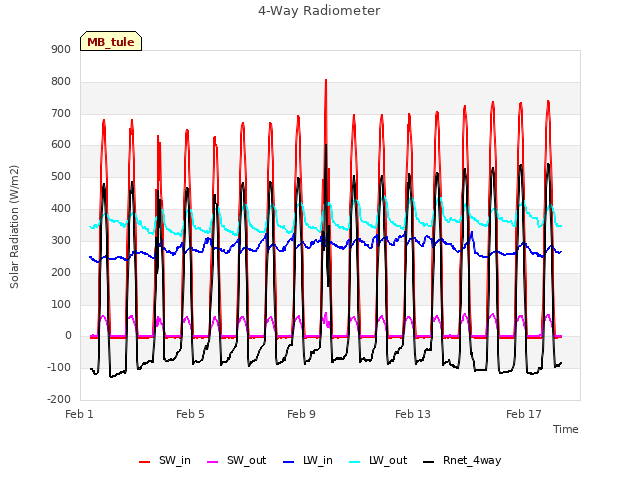Viewport: 640px width, 480px height.
Task: Click the Feb 13 x-axis tick label
Action: click(413, 414)
